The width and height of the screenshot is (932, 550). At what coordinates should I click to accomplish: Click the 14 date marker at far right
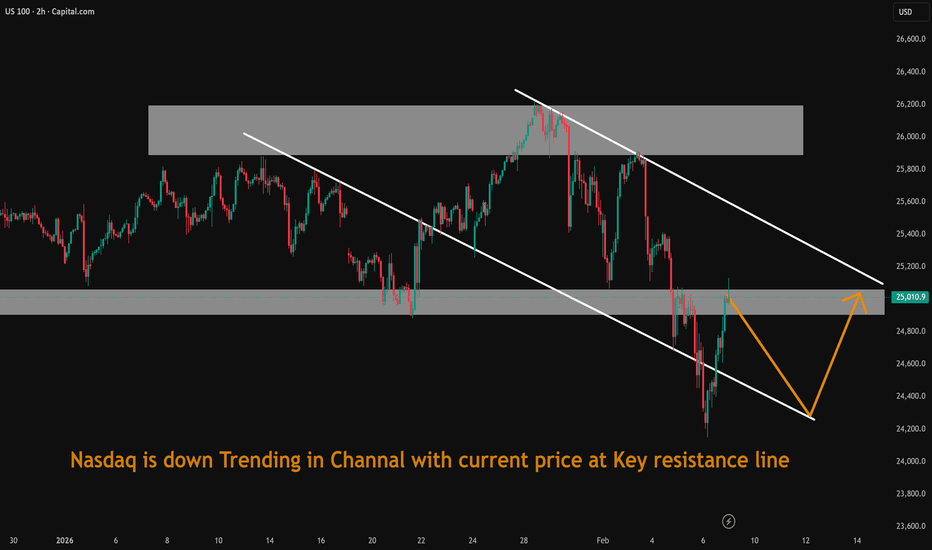(858, 541)
